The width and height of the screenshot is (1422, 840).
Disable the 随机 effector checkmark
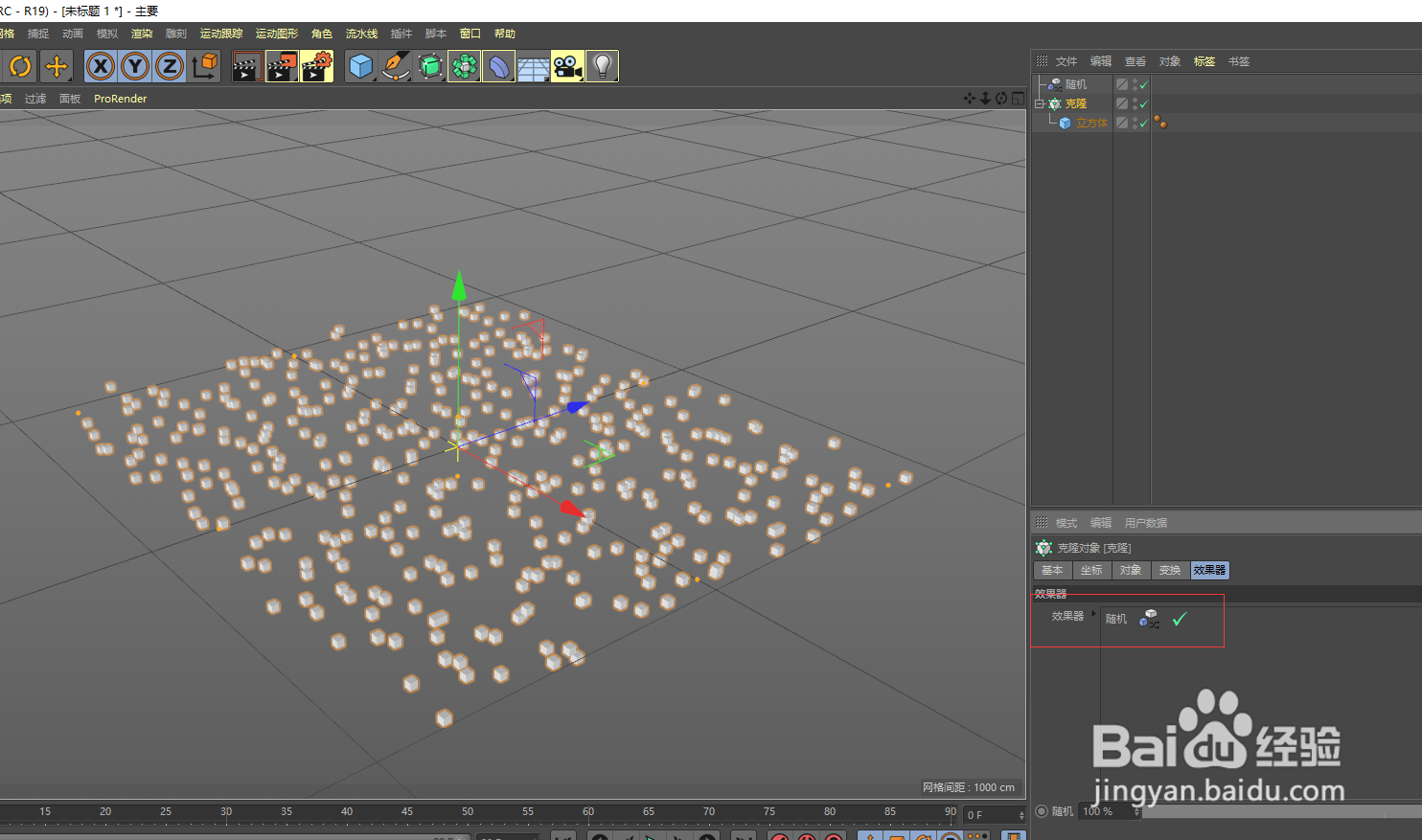coord(1143,84)
